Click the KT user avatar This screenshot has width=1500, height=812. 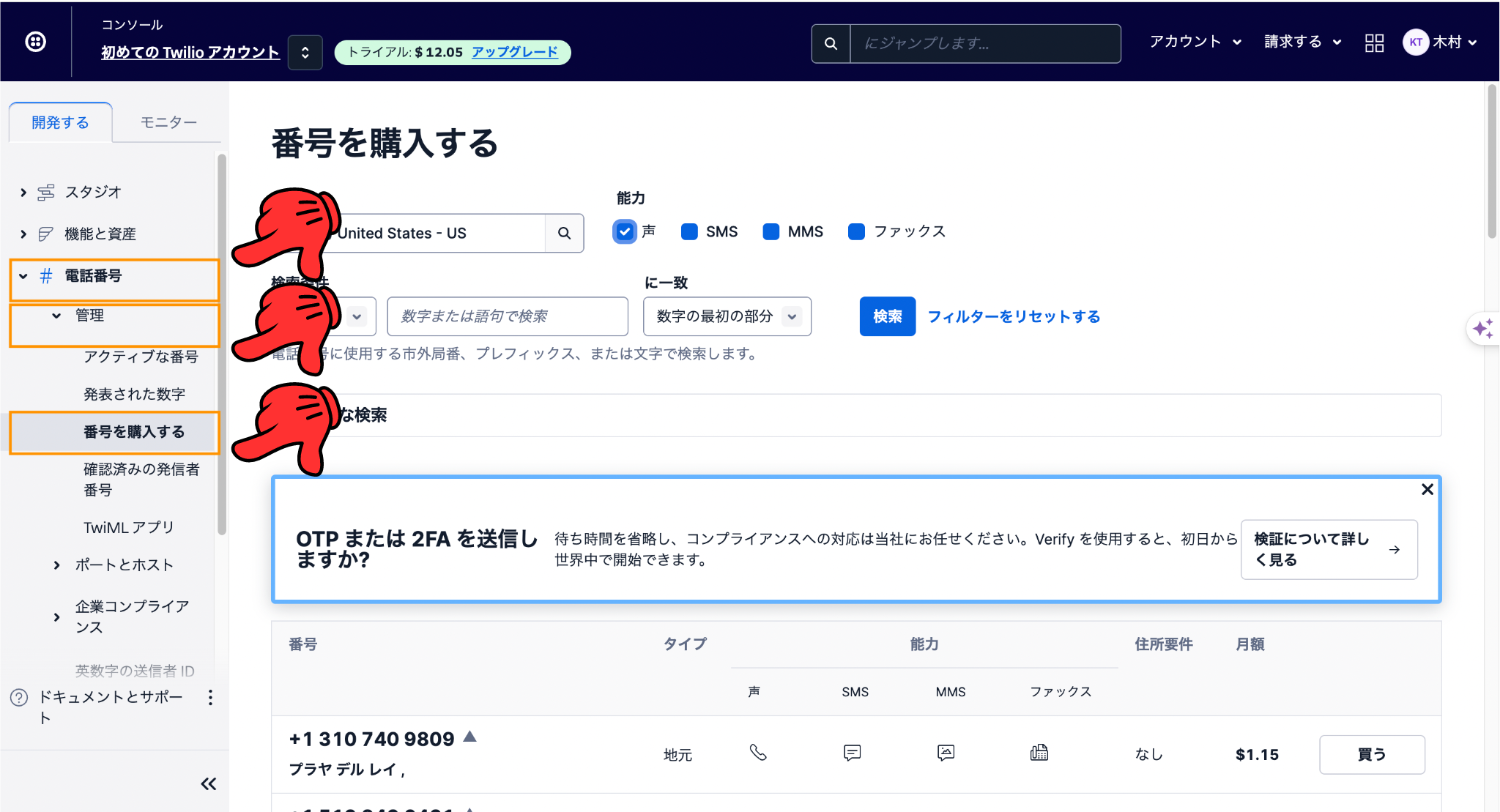coord(1415,42)
